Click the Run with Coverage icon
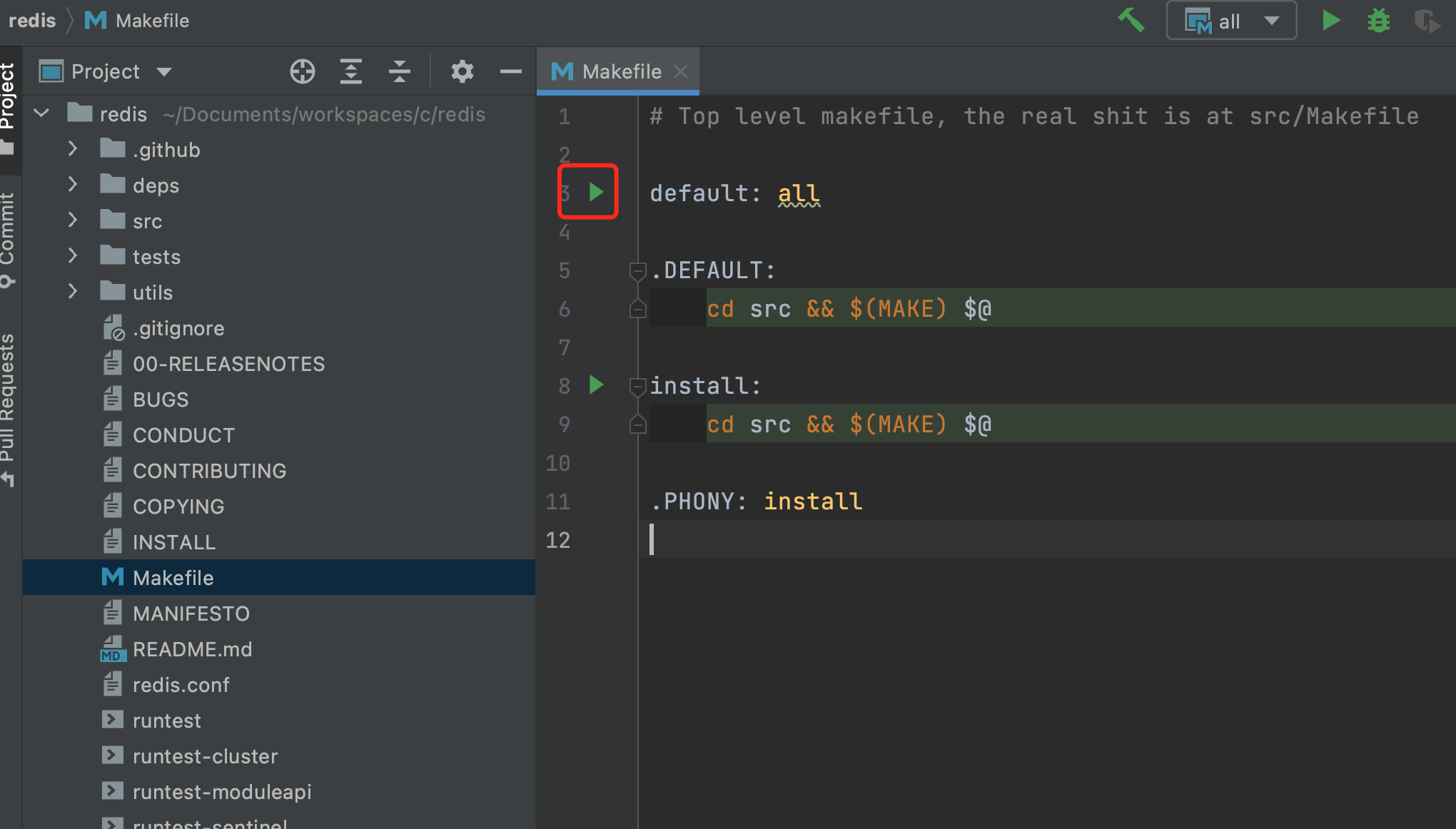 pyautogui.click(x=1427, y=21)
